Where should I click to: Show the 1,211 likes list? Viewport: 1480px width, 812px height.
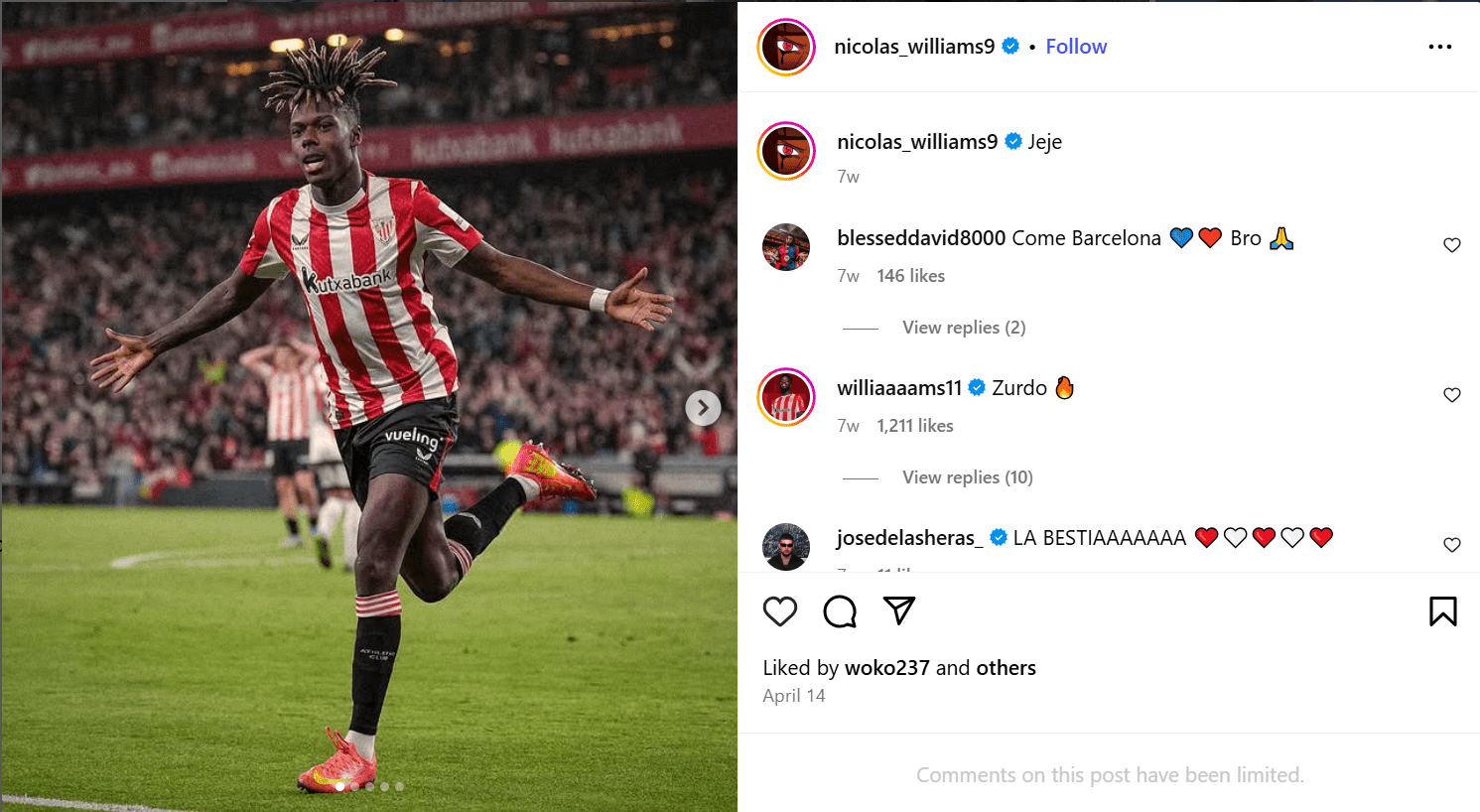click(914, 426)
